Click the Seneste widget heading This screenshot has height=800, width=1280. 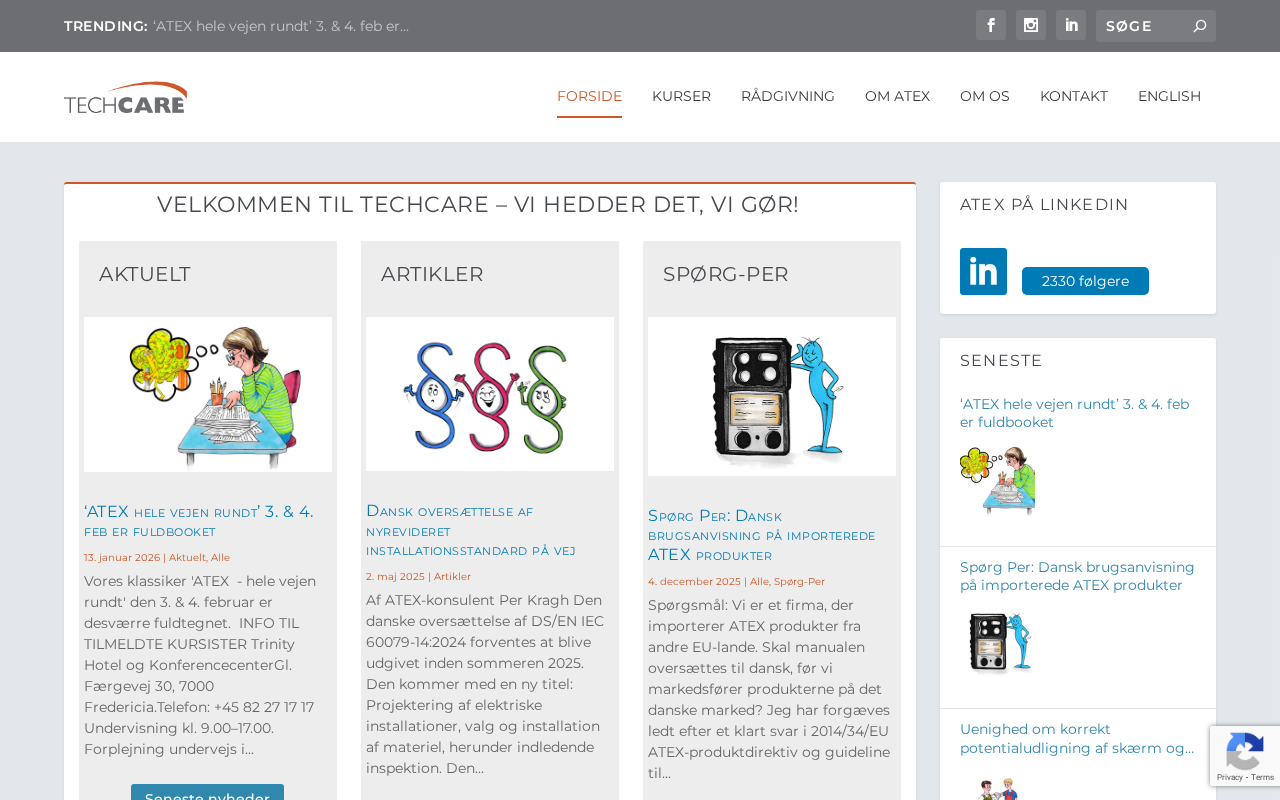point(1001,360)
